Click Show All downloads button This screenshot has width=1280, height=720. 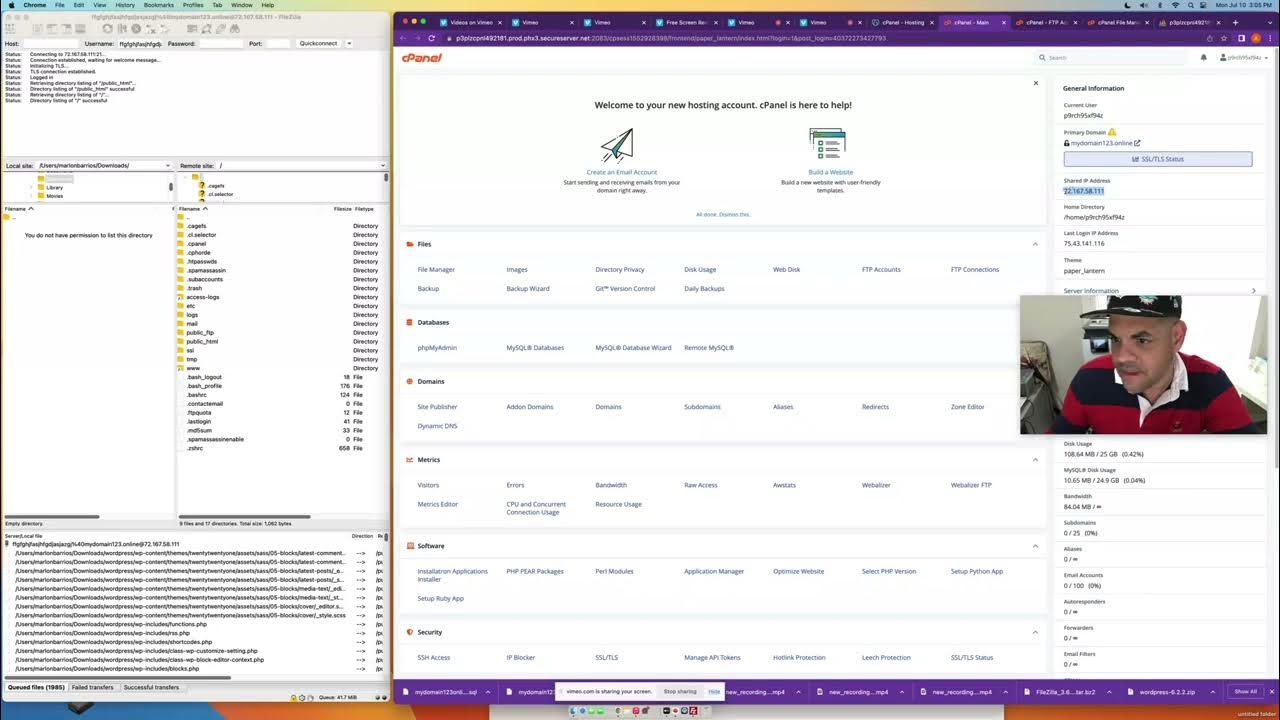(x=1245, y=692)
